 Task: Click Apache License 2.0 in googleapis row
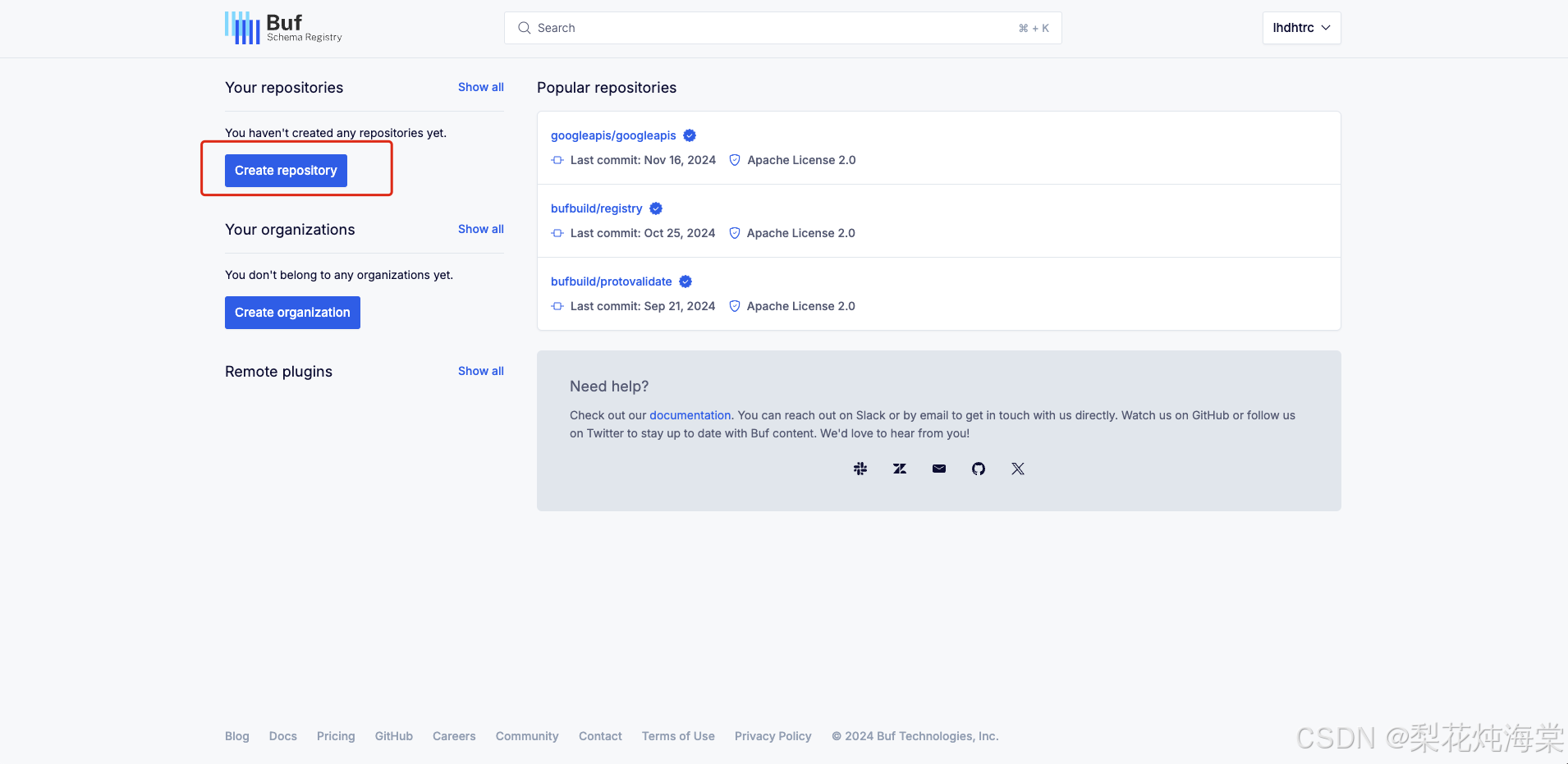(x=801, y=160)
